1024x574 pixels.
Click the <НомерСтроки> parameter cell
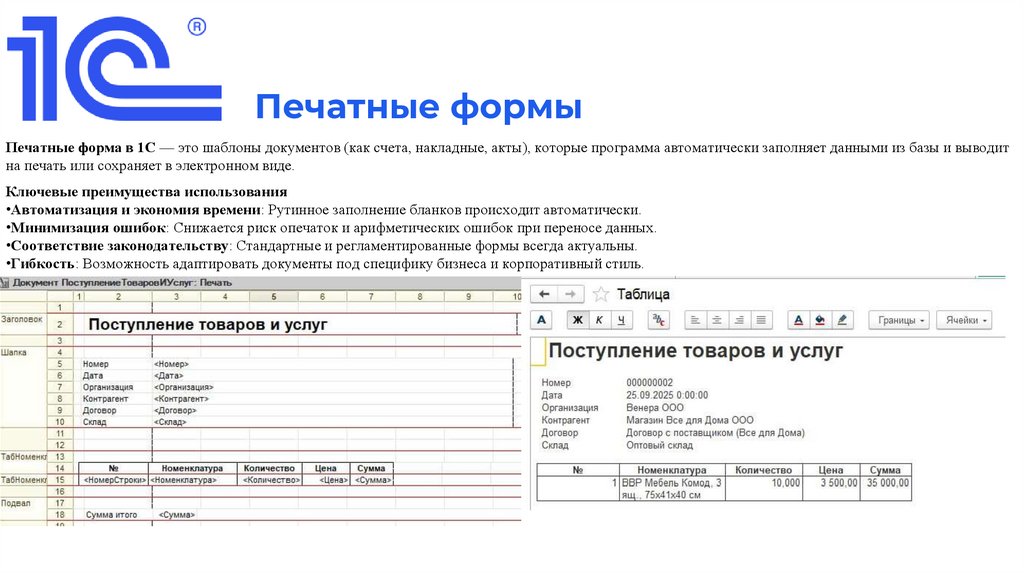pyautogui.click(x=114, y=480)
